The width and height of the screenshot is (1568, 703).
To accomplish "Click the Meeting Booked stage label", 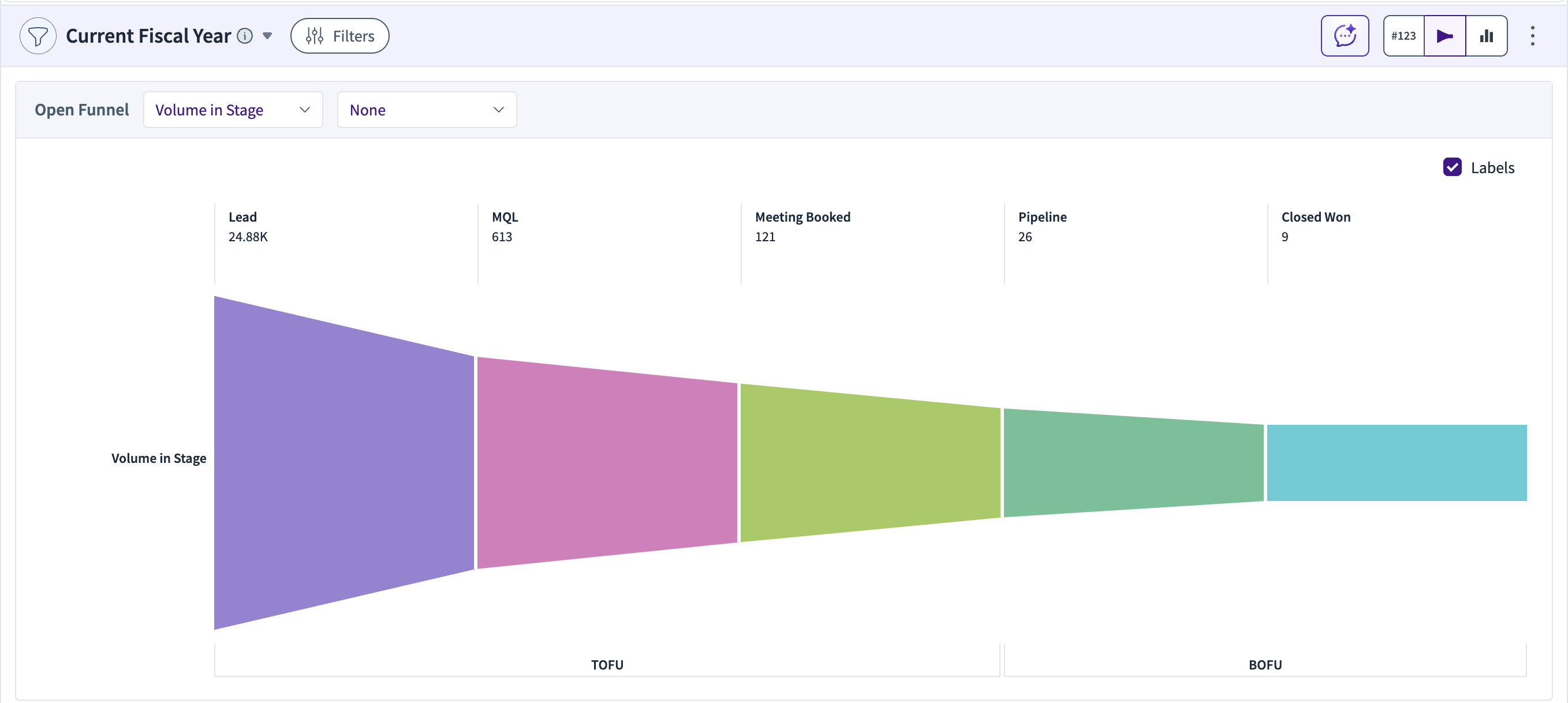I will (x=802, y=217).
